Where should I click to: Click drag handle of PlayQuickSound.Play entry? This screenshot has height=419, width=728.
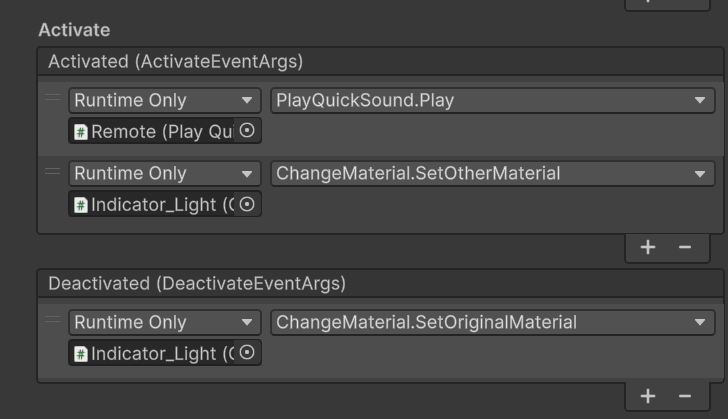pos(53,98)
